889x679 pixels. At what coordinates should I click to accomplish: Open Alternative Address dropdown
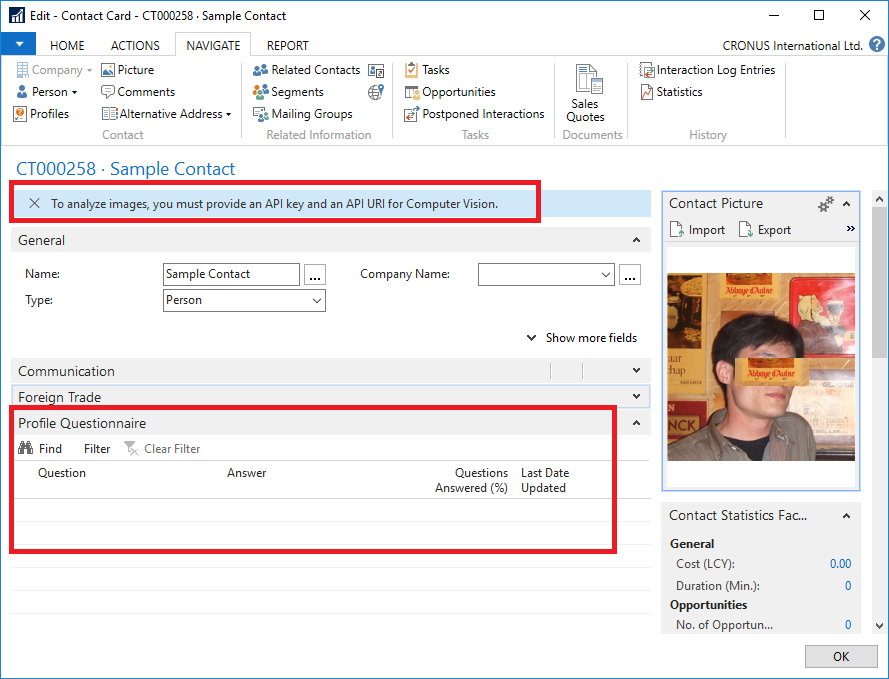click(x=166, y=114)
